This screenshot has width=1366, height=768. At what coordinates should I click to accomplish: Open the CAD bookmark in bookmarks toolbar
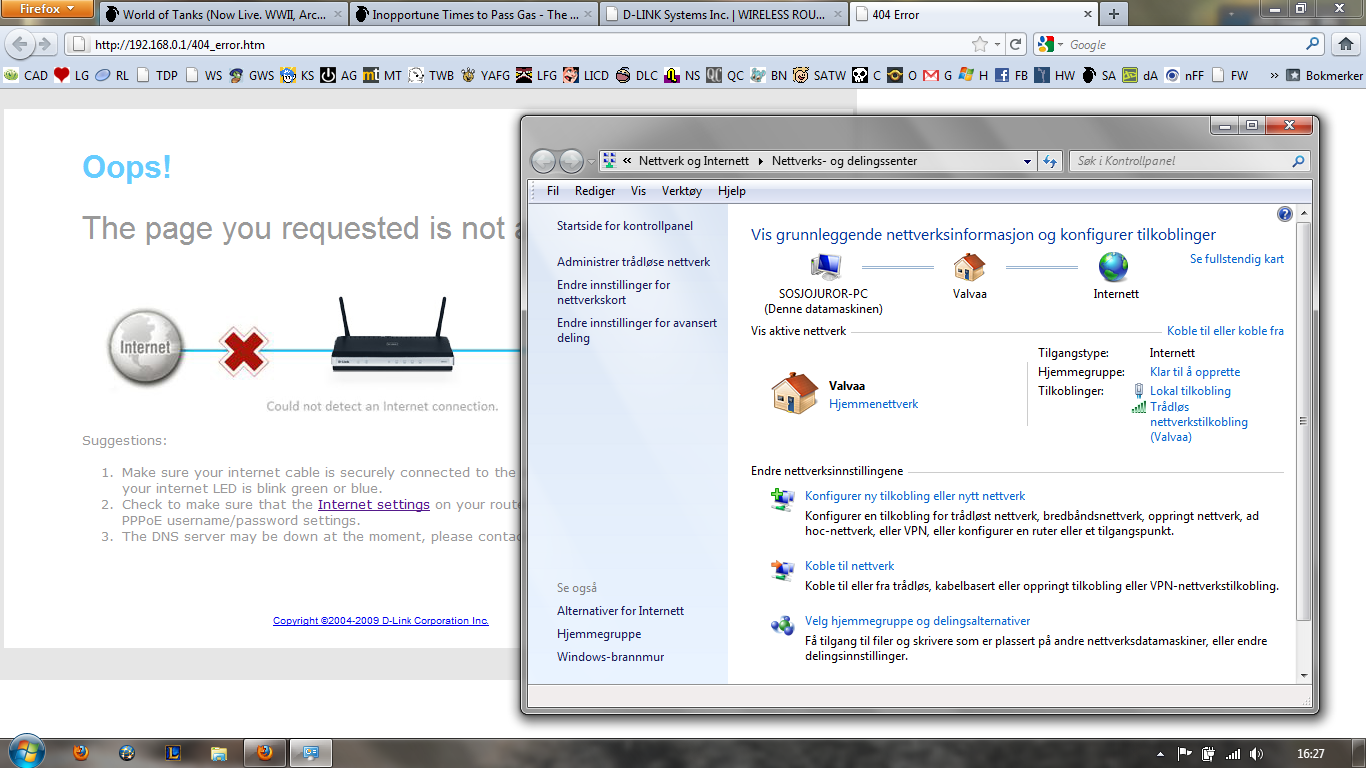point(26,75)
